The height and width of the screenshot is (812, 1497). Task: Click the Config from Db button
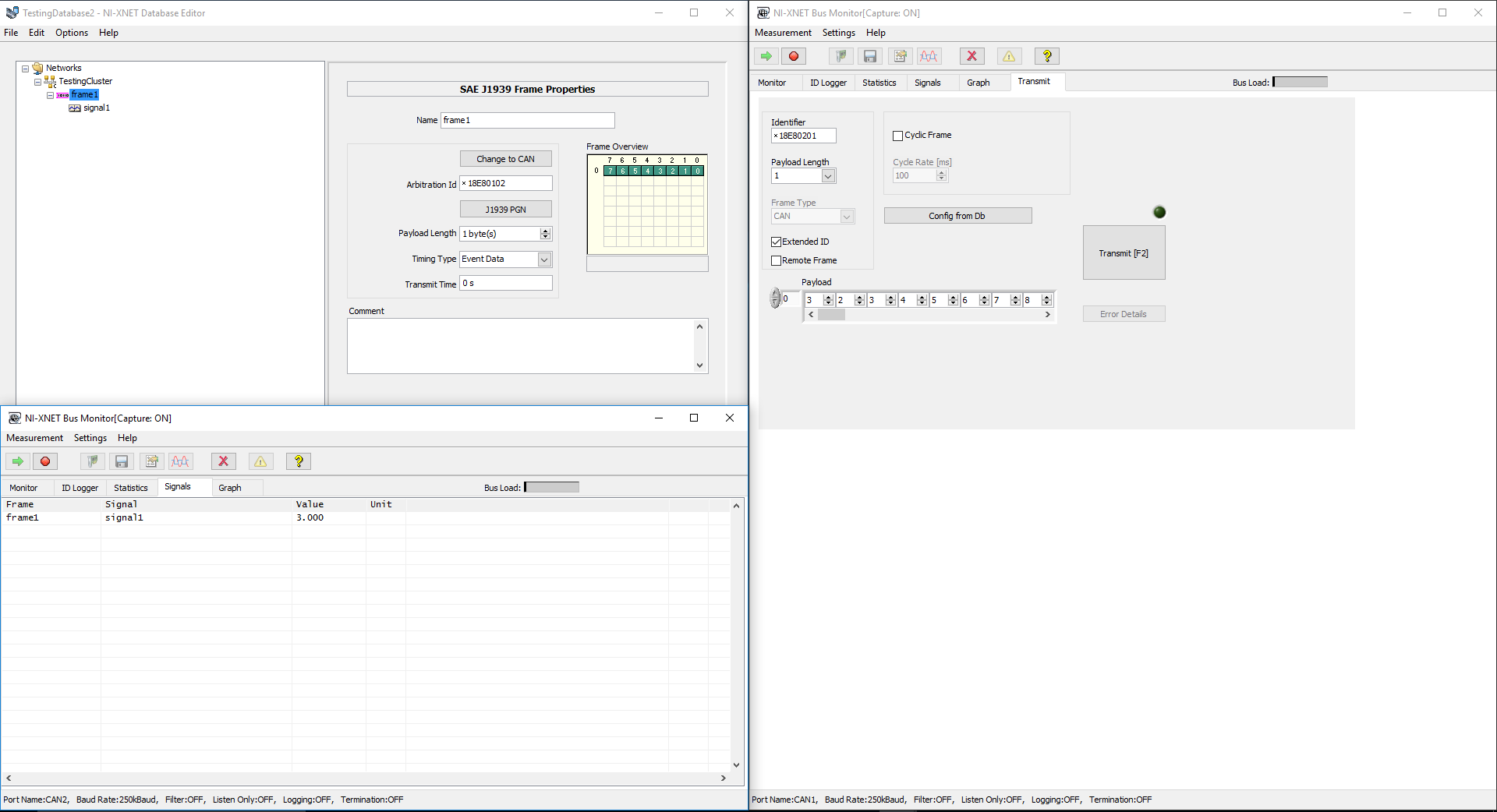(957, 216)
